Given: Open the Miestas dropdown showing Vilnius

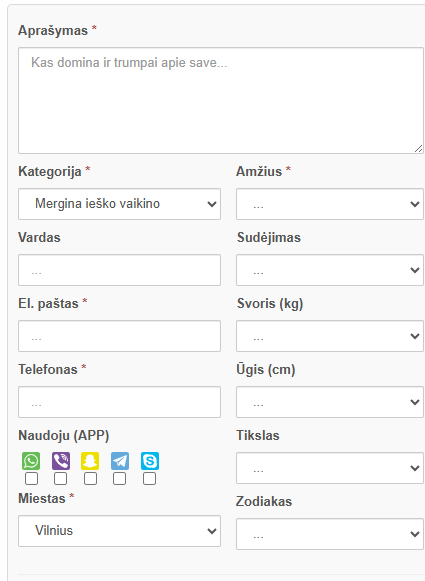Looking at the screenshot, I should (119, 531).
